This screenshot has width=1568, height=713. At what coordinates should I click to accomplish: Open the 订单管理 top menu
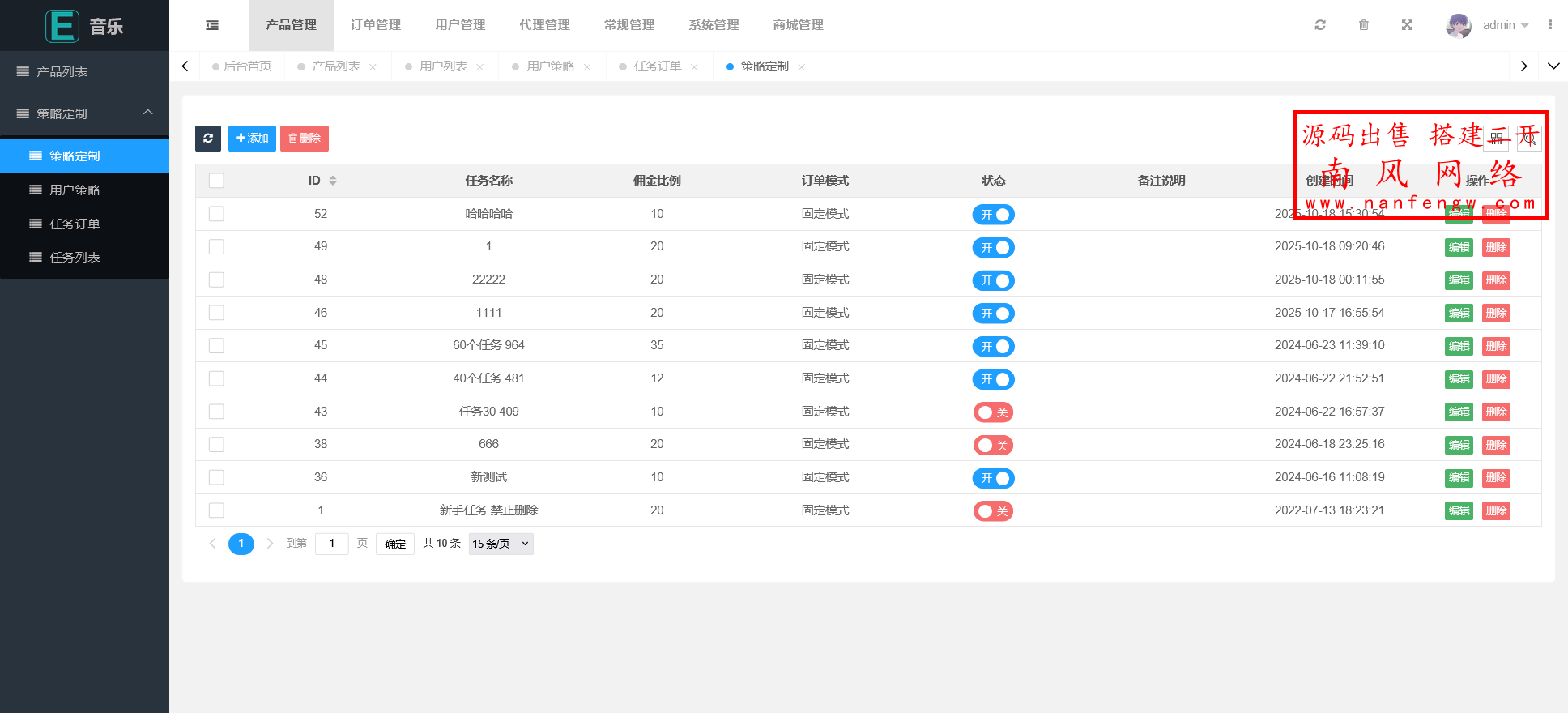[375, 25]
